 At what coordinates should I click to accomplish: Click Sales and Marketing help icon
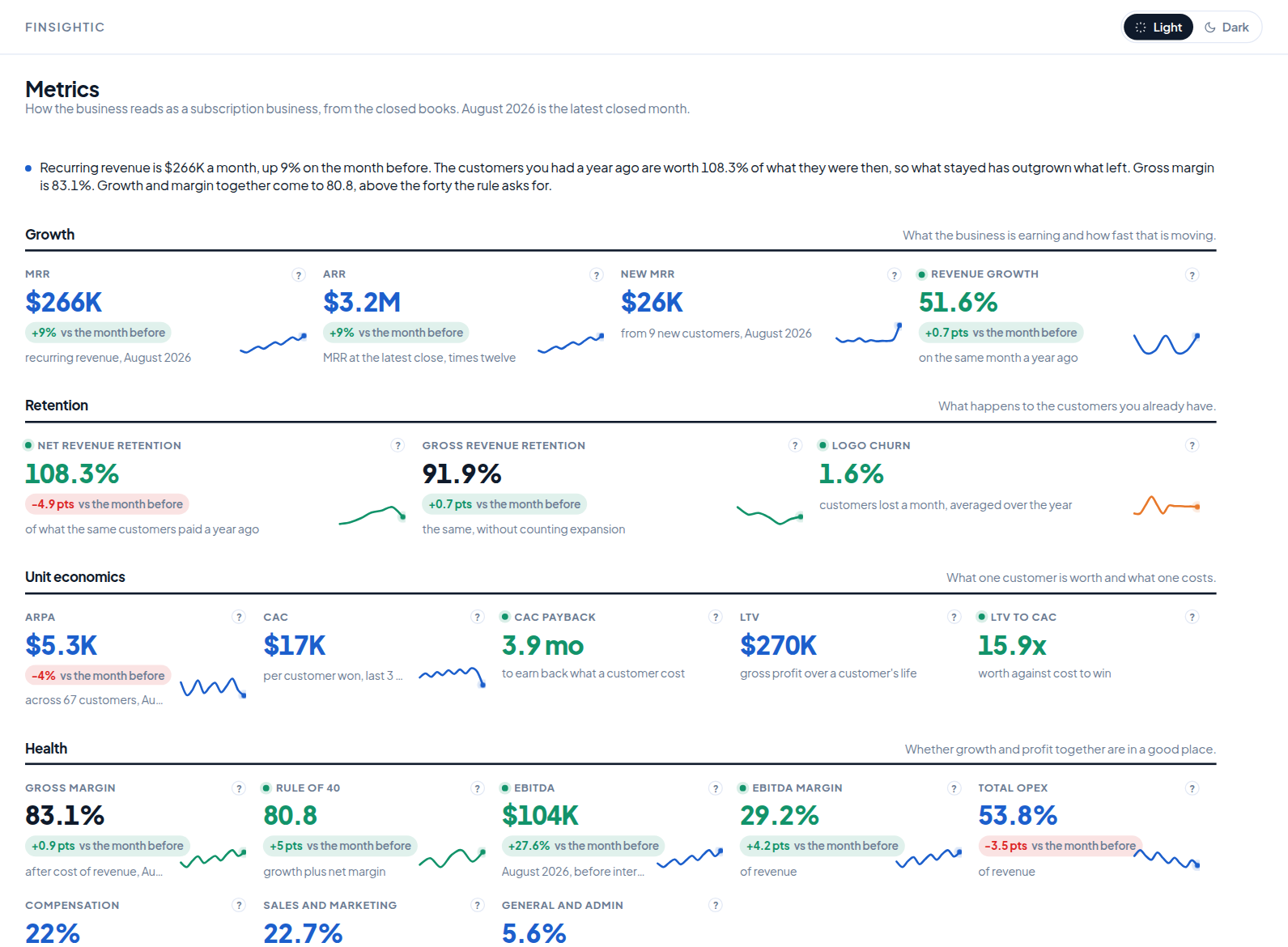point(478,905)
